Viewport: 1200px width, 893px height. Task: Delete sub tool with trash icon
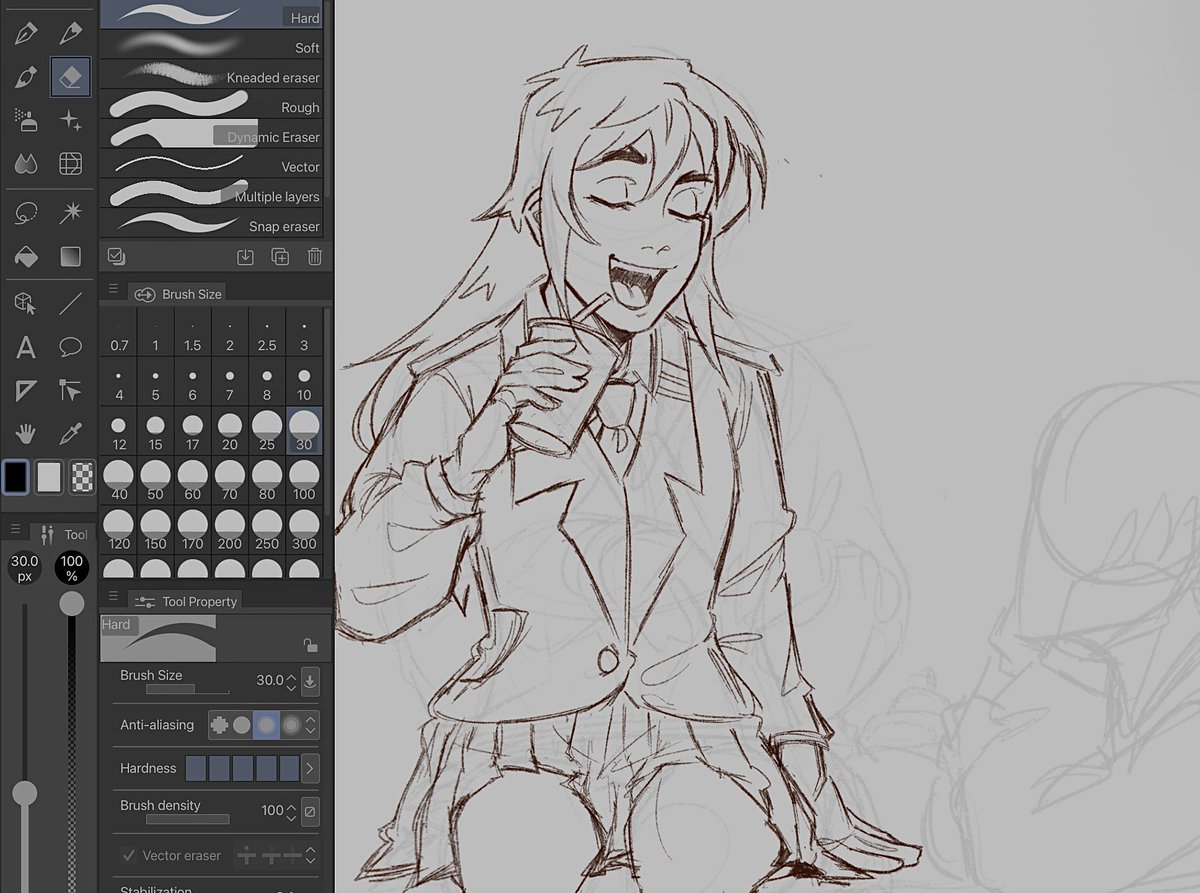[x=314, y=256]
